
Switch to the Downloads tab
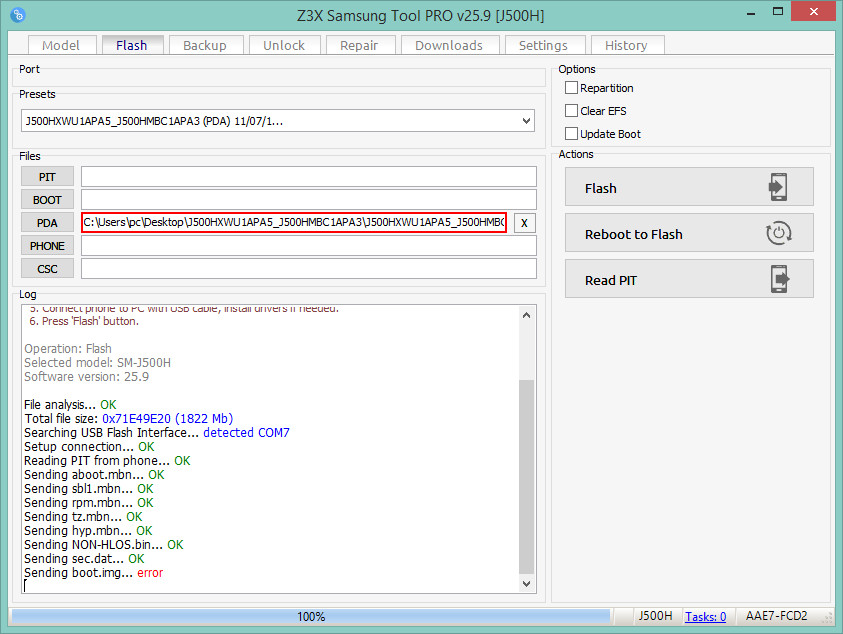tap(449, 45)
